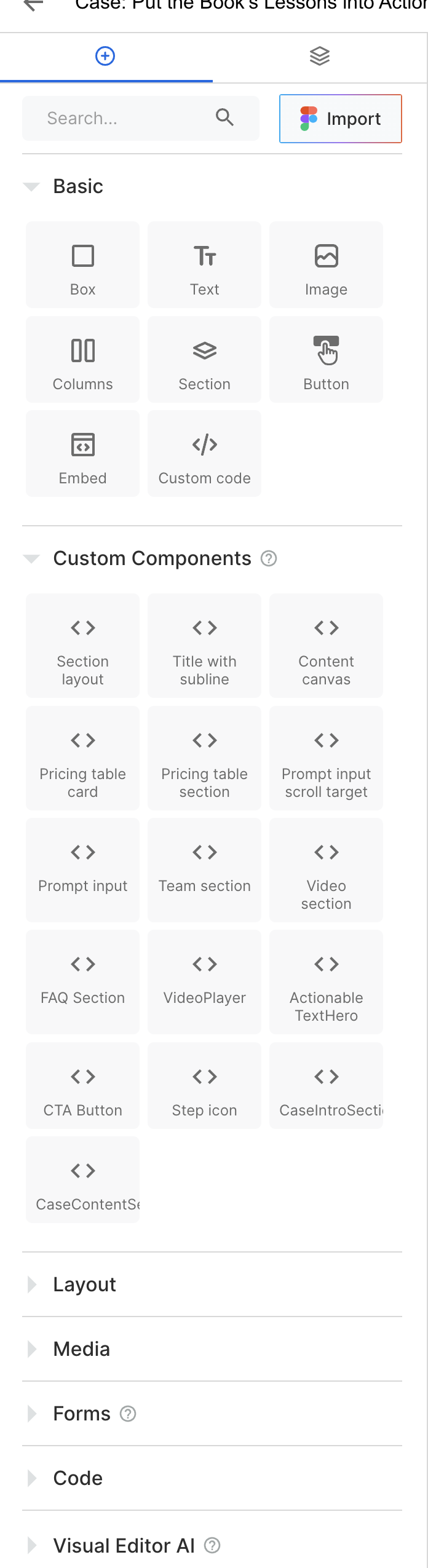
Task: Add the Pricing table card component
Action: [x=82, y=758]
